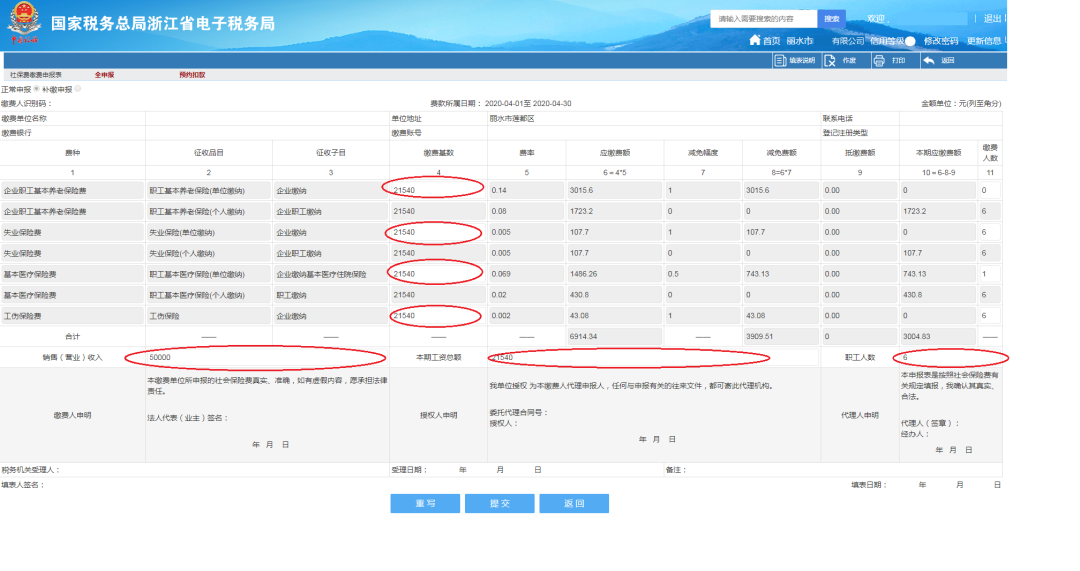Click 本期应缴费额 value 1723.2
The image size is (1080, 571).
coord(938,211)
